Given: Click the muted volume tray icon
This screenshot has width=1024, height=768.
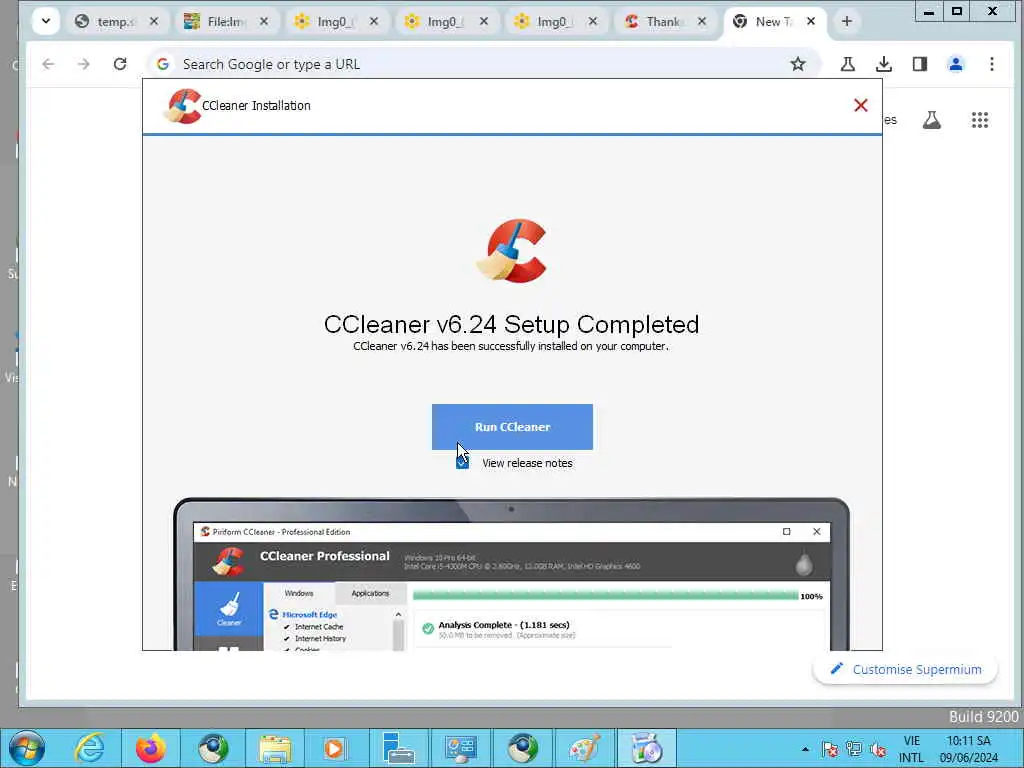Looking at the screenshot, I should pyautogui.click(x=878, y=749).
